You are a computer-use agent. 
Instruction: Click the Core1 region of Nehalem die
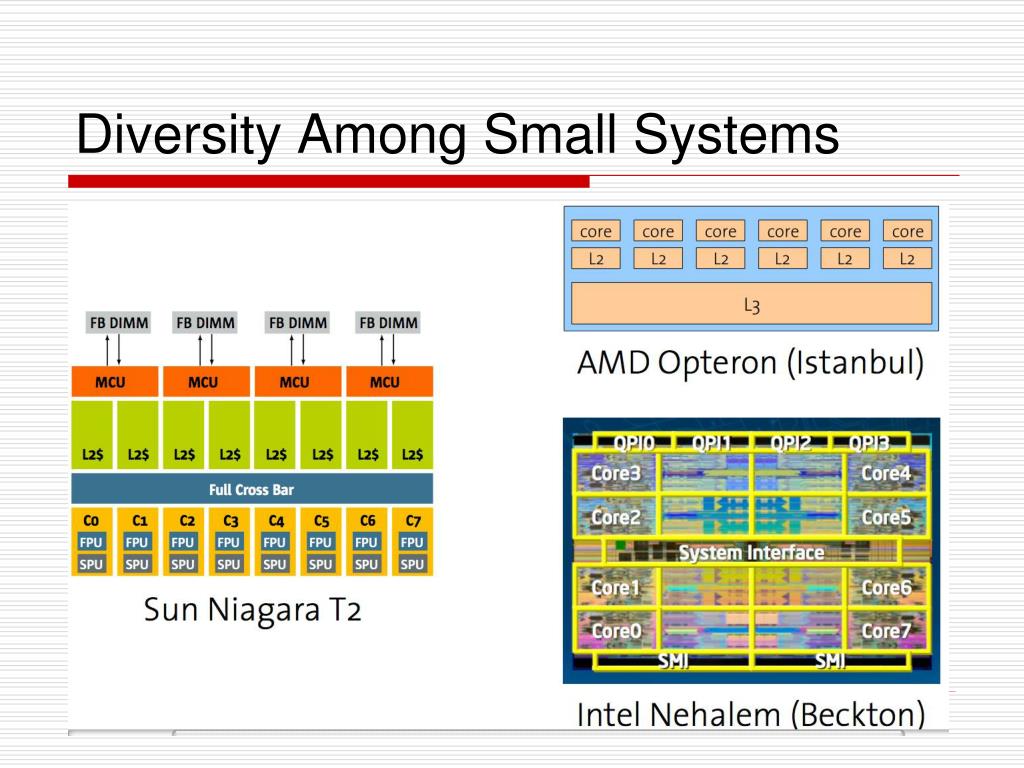coord(616,587)
